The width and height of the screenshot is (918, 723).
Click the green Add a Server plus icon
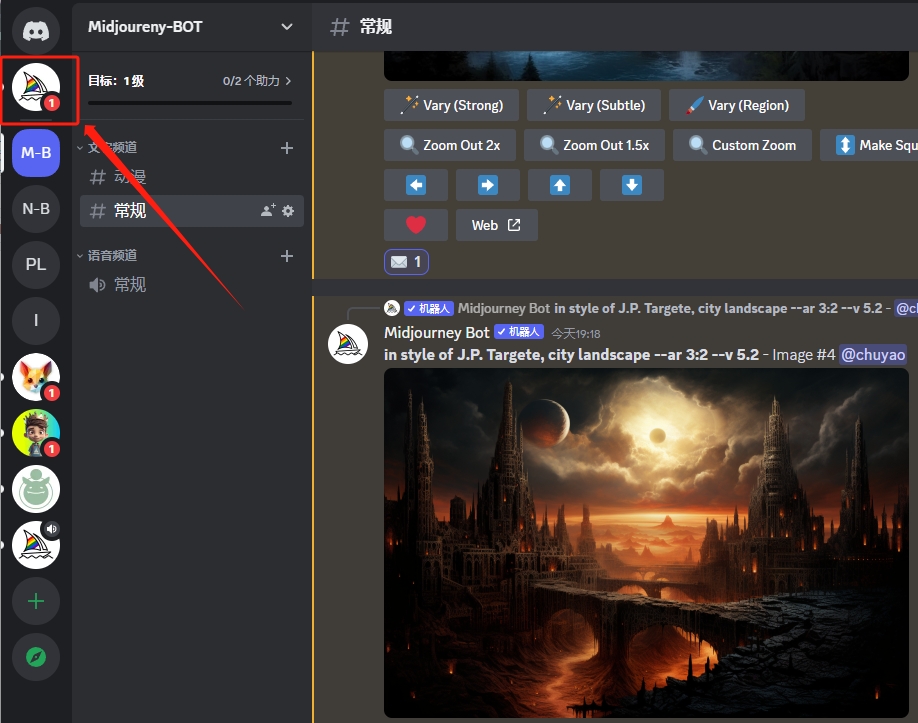tap(36, 601)
